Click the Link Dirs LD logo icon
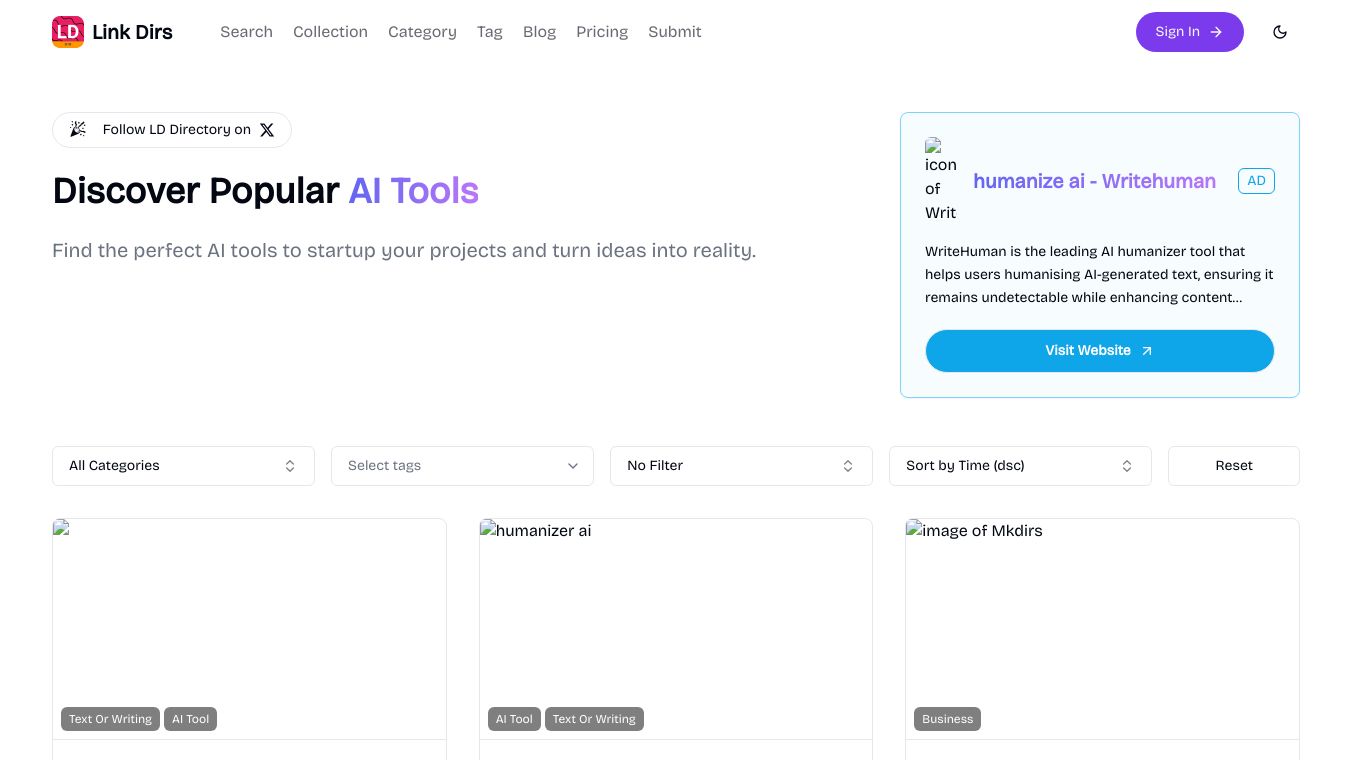 click(x=68, y=32)
